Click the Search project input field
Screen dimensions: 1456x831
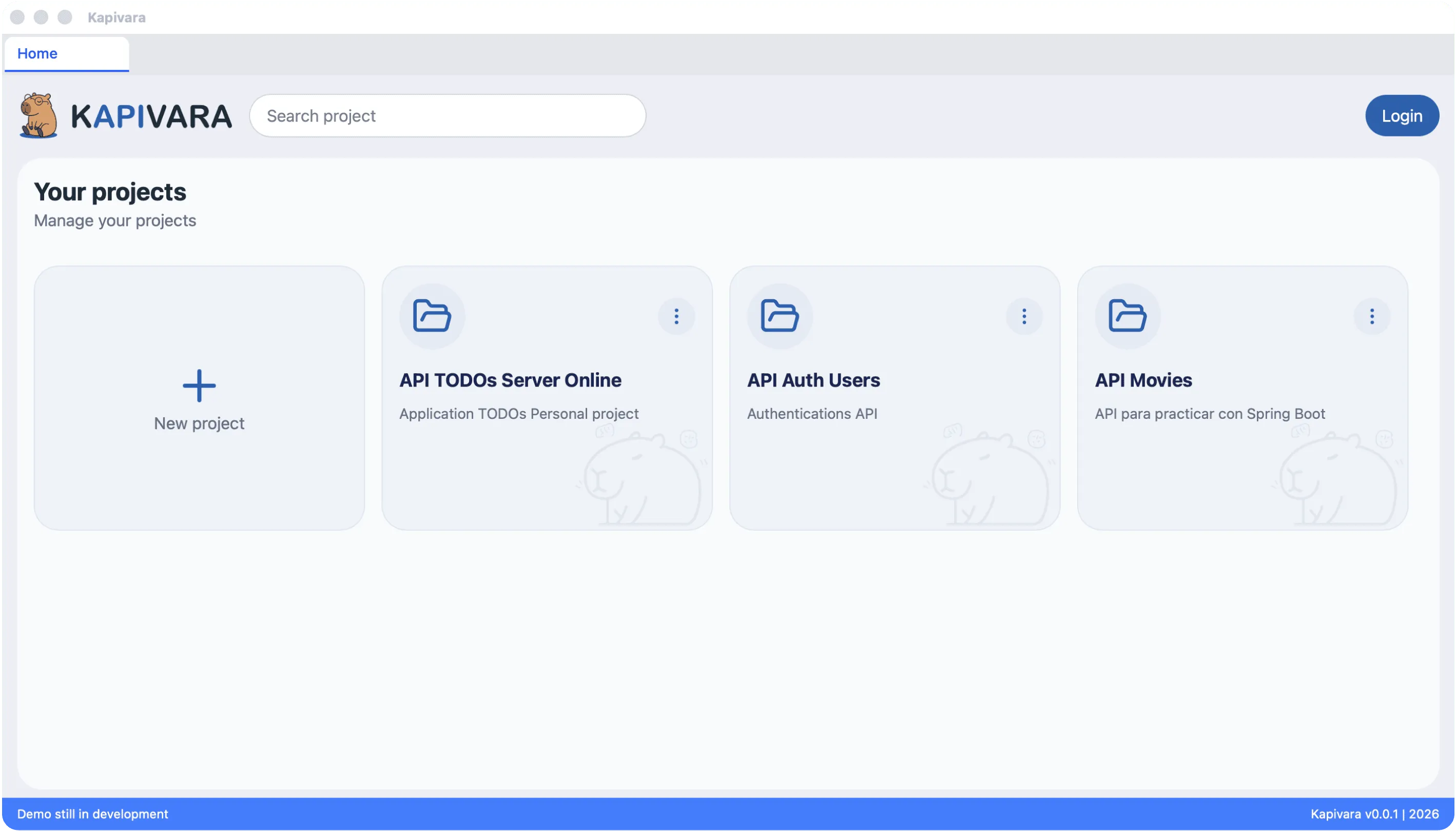[x=448, y=115]
